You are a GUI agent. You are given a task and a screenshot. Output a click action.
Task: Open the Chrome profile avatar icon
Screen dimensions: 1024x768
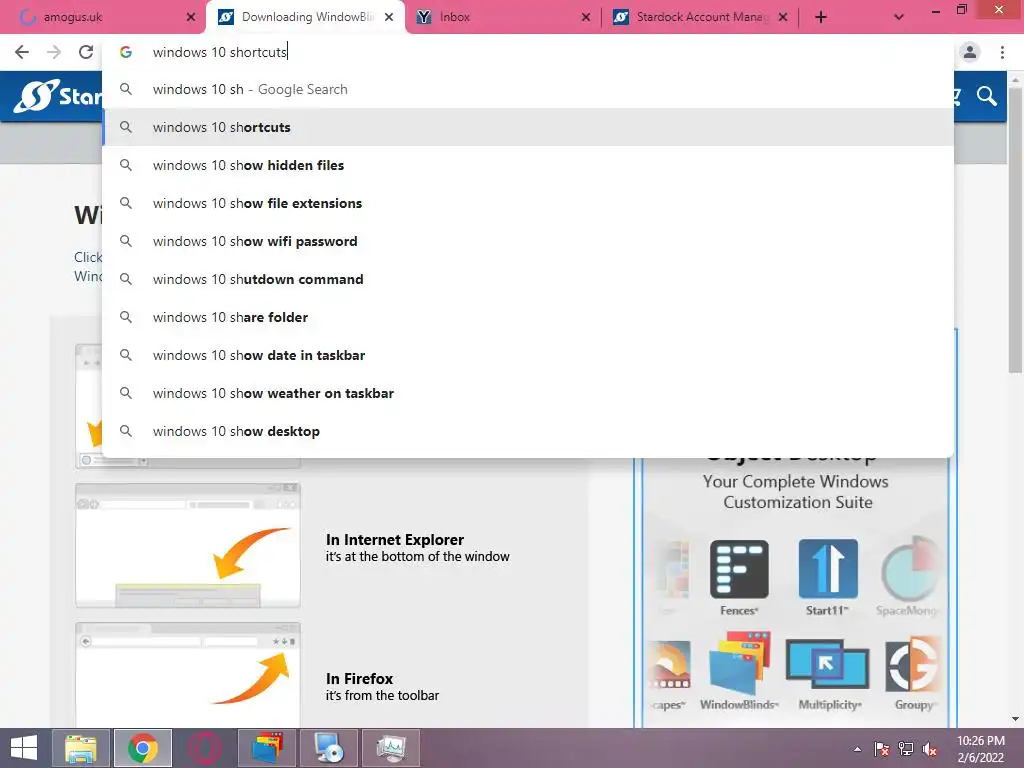pyautogui.click(x=970, y=52)
